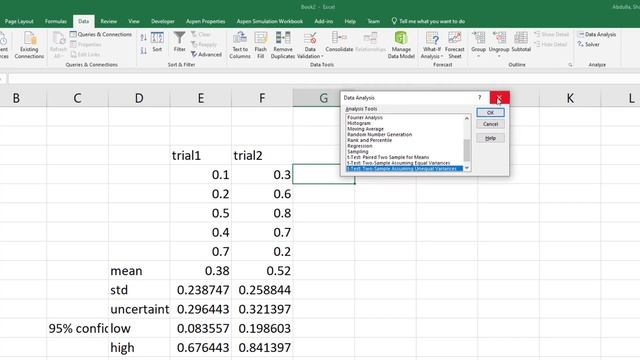Click analysis list scroll up arrow
This screenshot has width=640, height=360.
click(467, 118)
